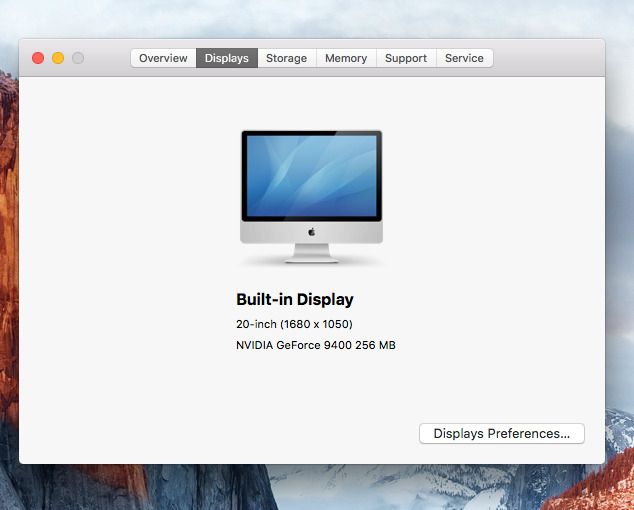Image resolution: width=634 pixels, height=510 pixels.
Task: Click the iMac display illustration
Action: tap(311, 197)
